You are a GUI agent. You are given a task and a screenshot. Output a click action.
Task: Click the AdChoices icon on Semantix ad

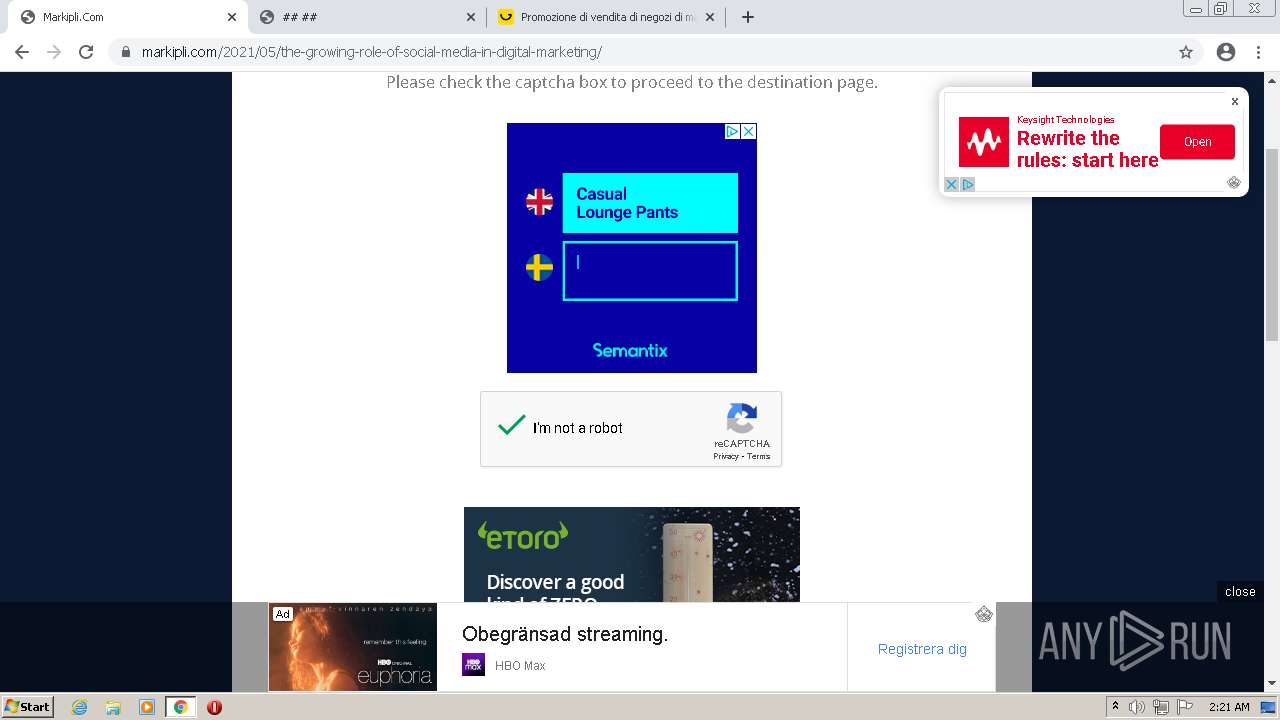click(x=732, y=131)
